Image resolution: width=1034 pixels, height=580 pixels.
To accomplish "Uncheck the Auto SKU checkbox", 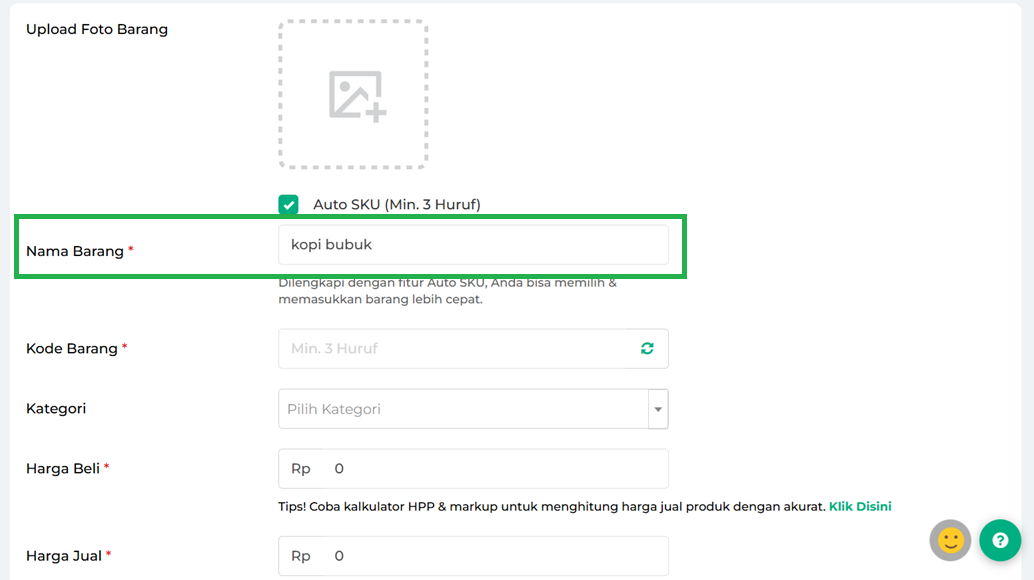I will [x=289, y=205].
